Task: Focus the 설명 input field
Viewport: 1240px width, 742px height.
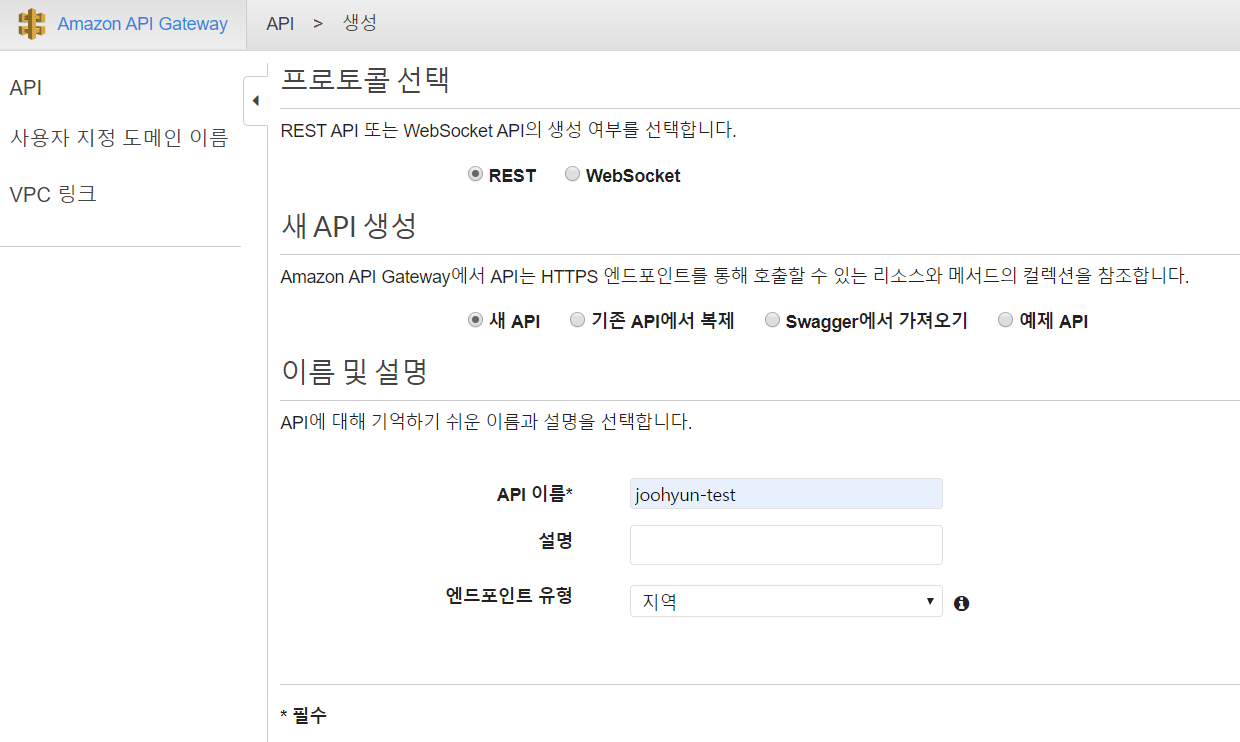Action: pyautogui.click(x=786, y=545)
